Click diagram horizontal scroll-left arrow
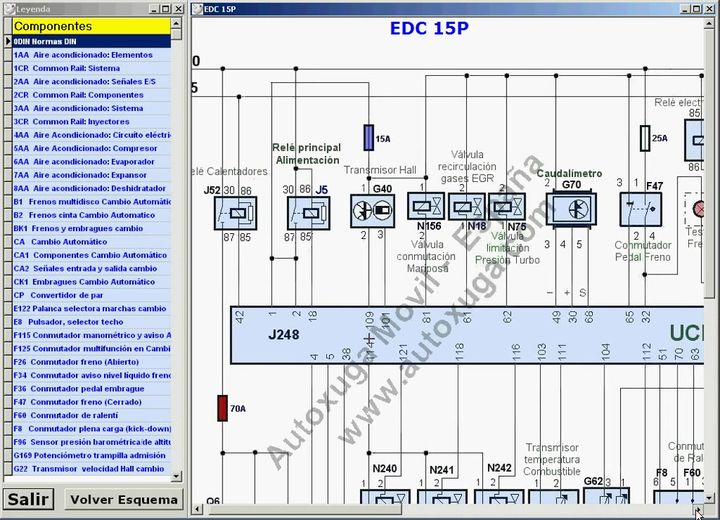This screenshot has width=720, height=520. pos(197,509)
